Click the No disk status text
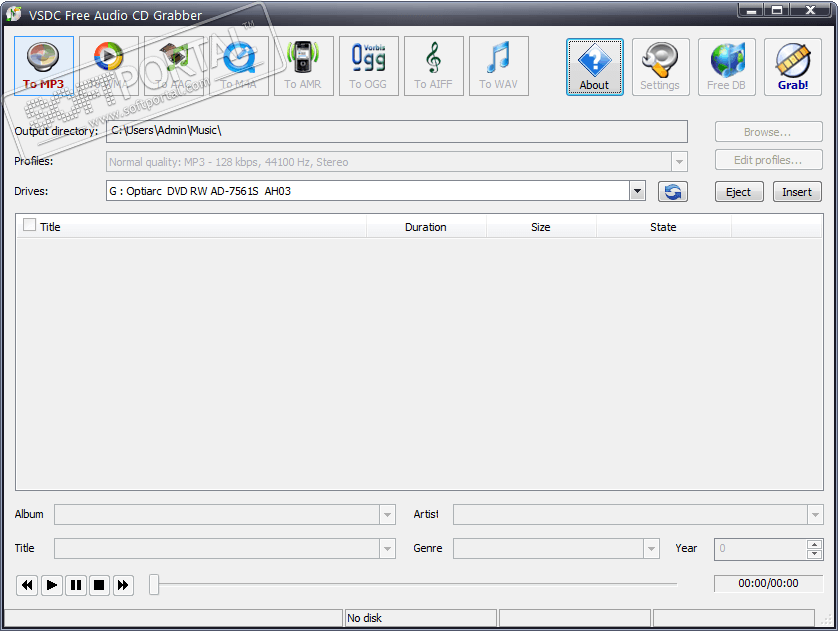838x631 pixels. [x=364, y=618]
